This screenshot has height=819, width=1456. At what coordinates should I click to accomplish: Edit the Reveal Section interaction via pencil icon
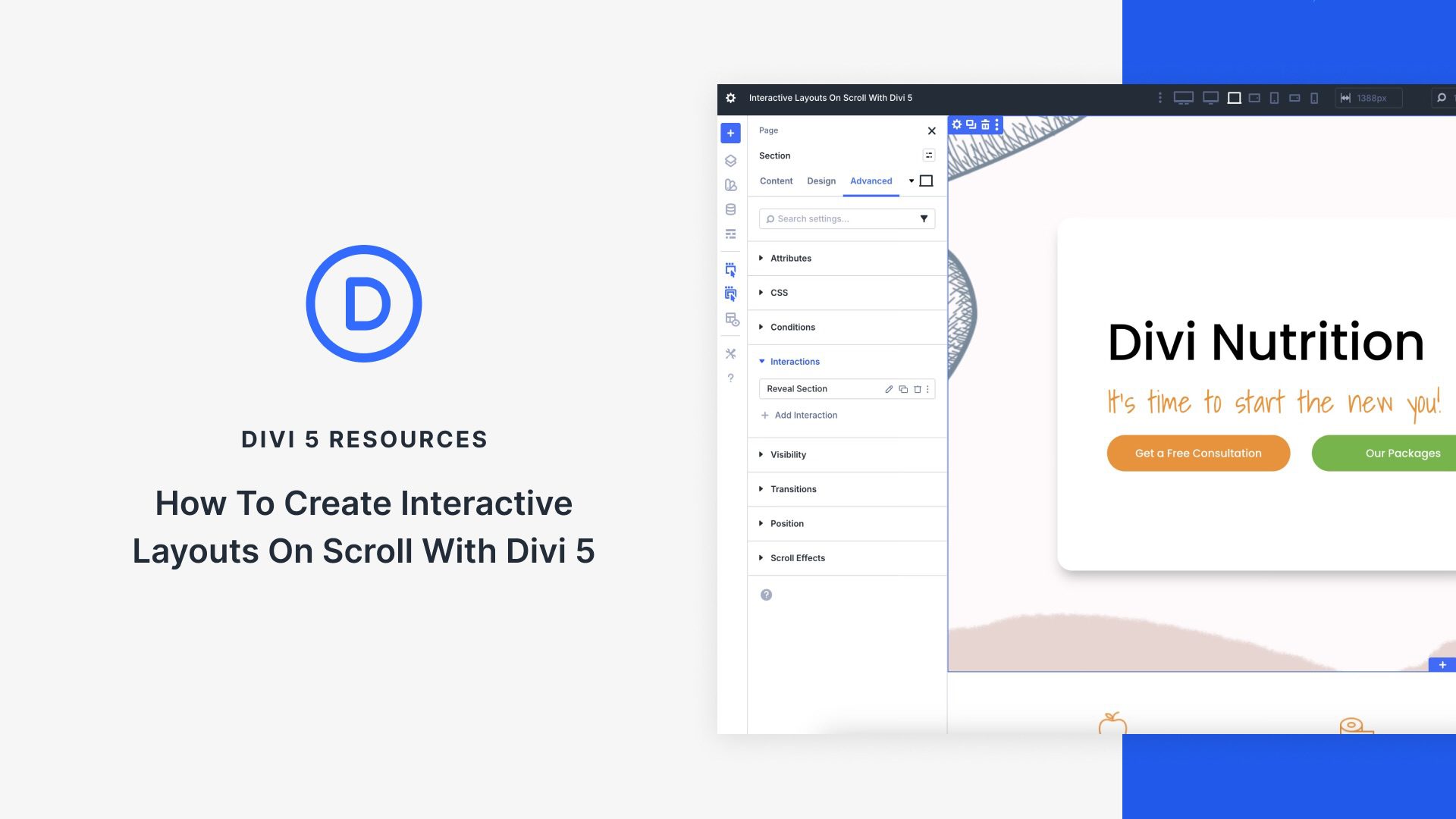click(x=888, y=388)
